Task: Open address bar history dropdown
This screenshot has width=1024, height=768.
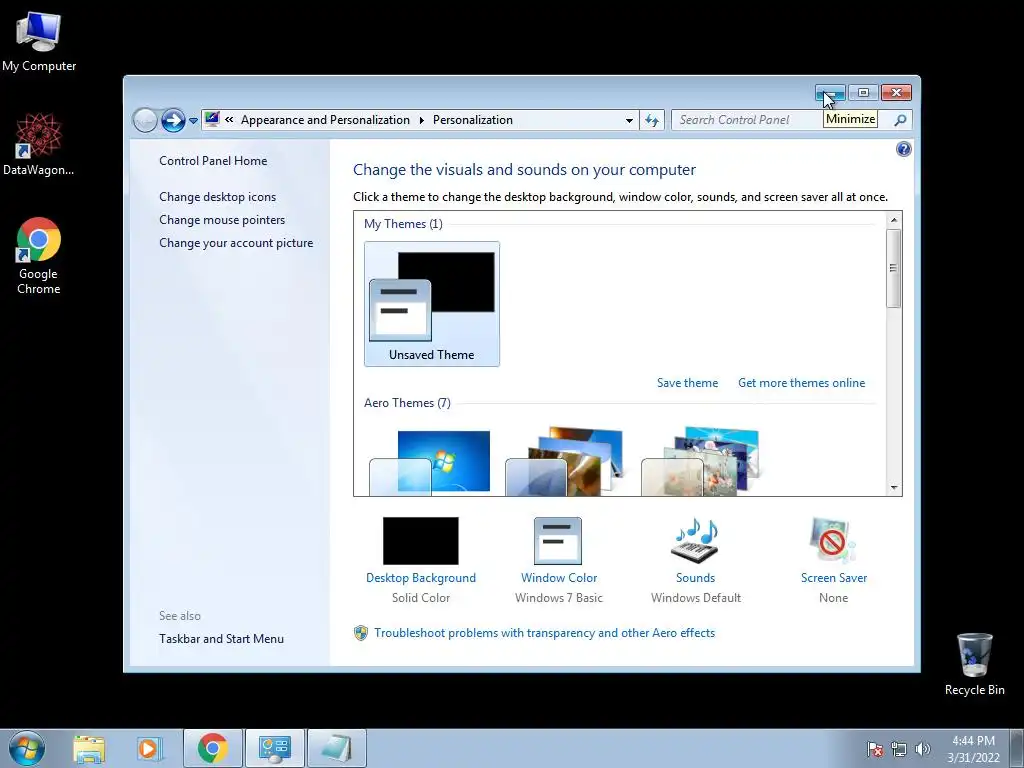Action: pos(629,120)
